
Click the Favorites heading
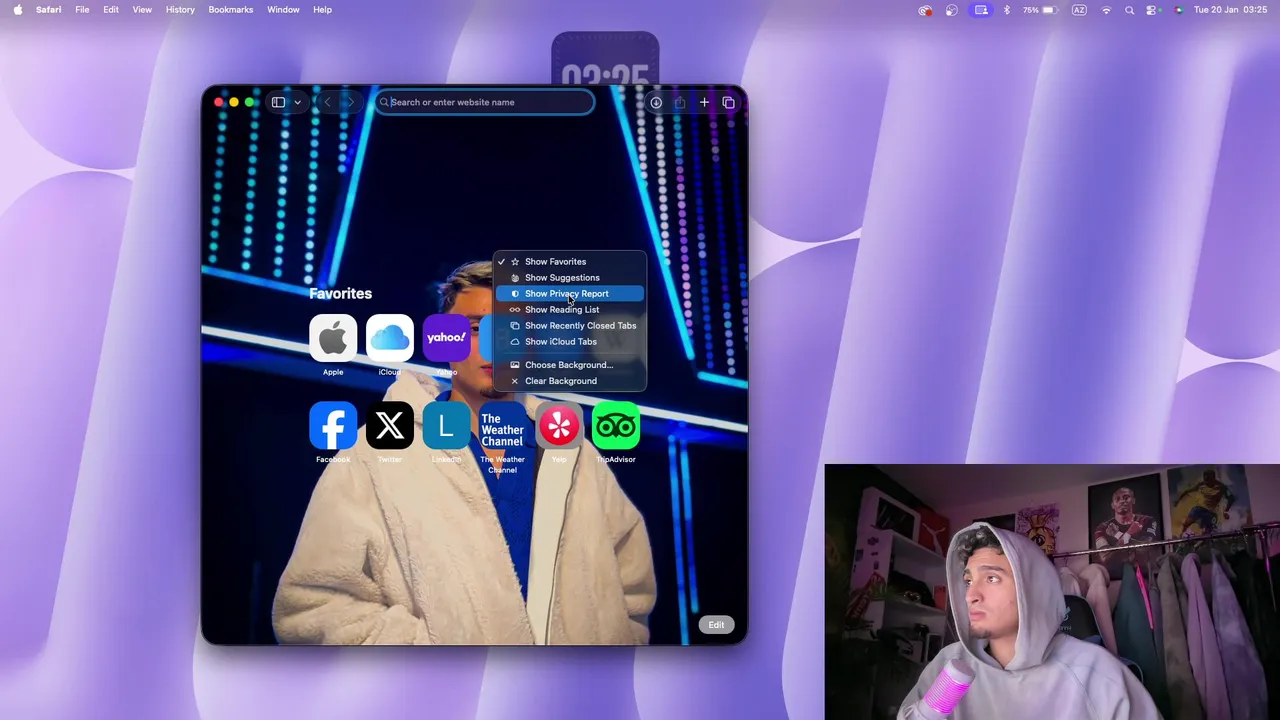(340, 293)
